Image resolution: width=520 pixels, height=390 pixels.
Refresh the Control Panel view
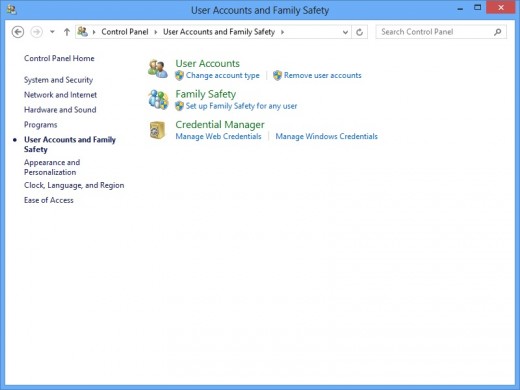[359, 32]
